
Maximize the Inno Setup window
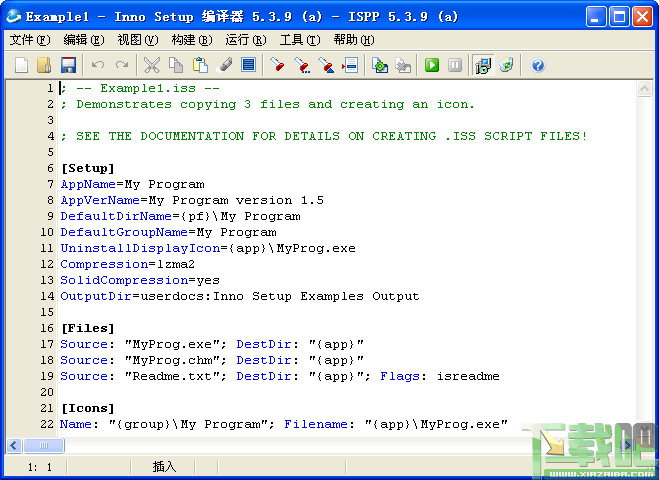point(619,17)
